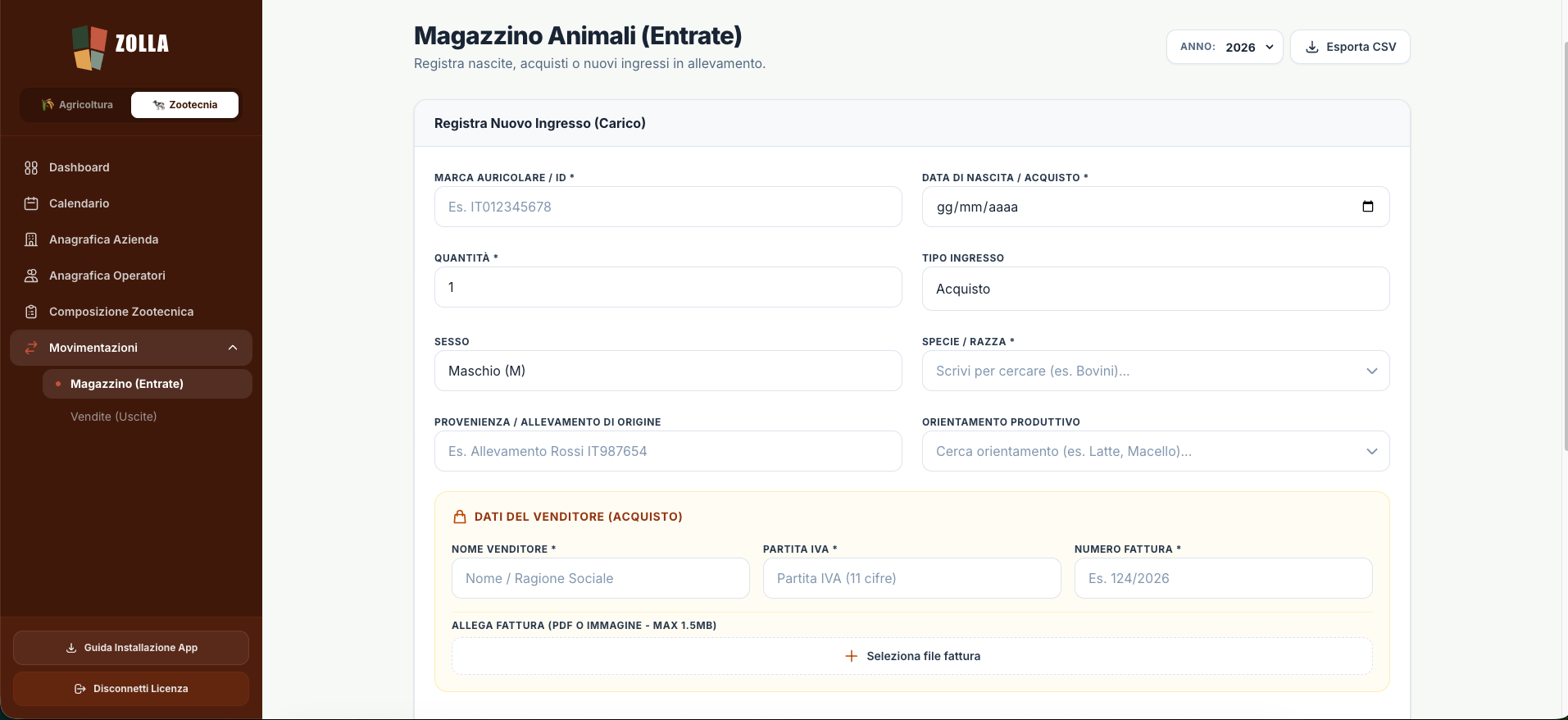The image size is (1568, 720).
Task: Click the download icon in Esporta CSV
Action: coord(1312,47)
